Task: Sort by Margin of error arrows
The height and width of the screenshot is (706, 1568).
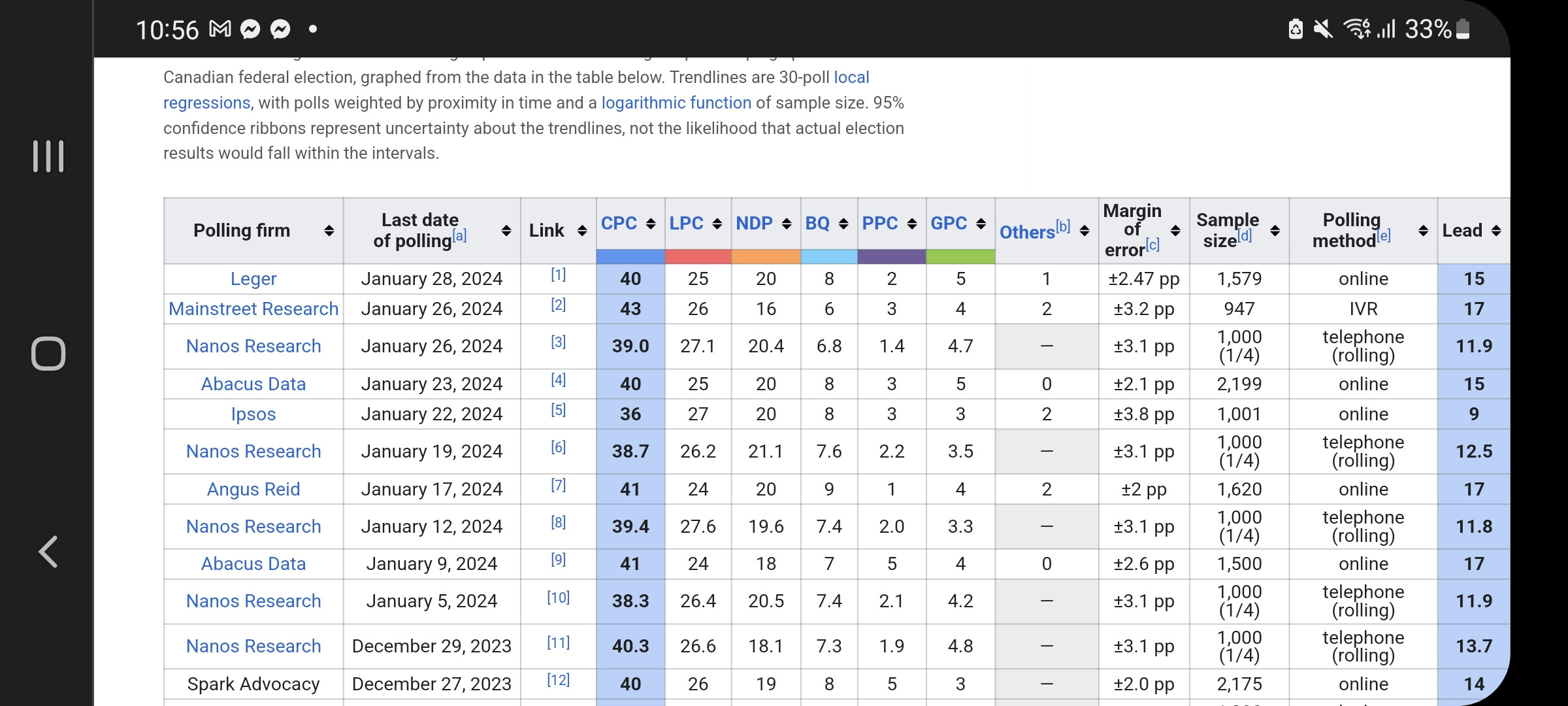Action: pos(1175,231)
